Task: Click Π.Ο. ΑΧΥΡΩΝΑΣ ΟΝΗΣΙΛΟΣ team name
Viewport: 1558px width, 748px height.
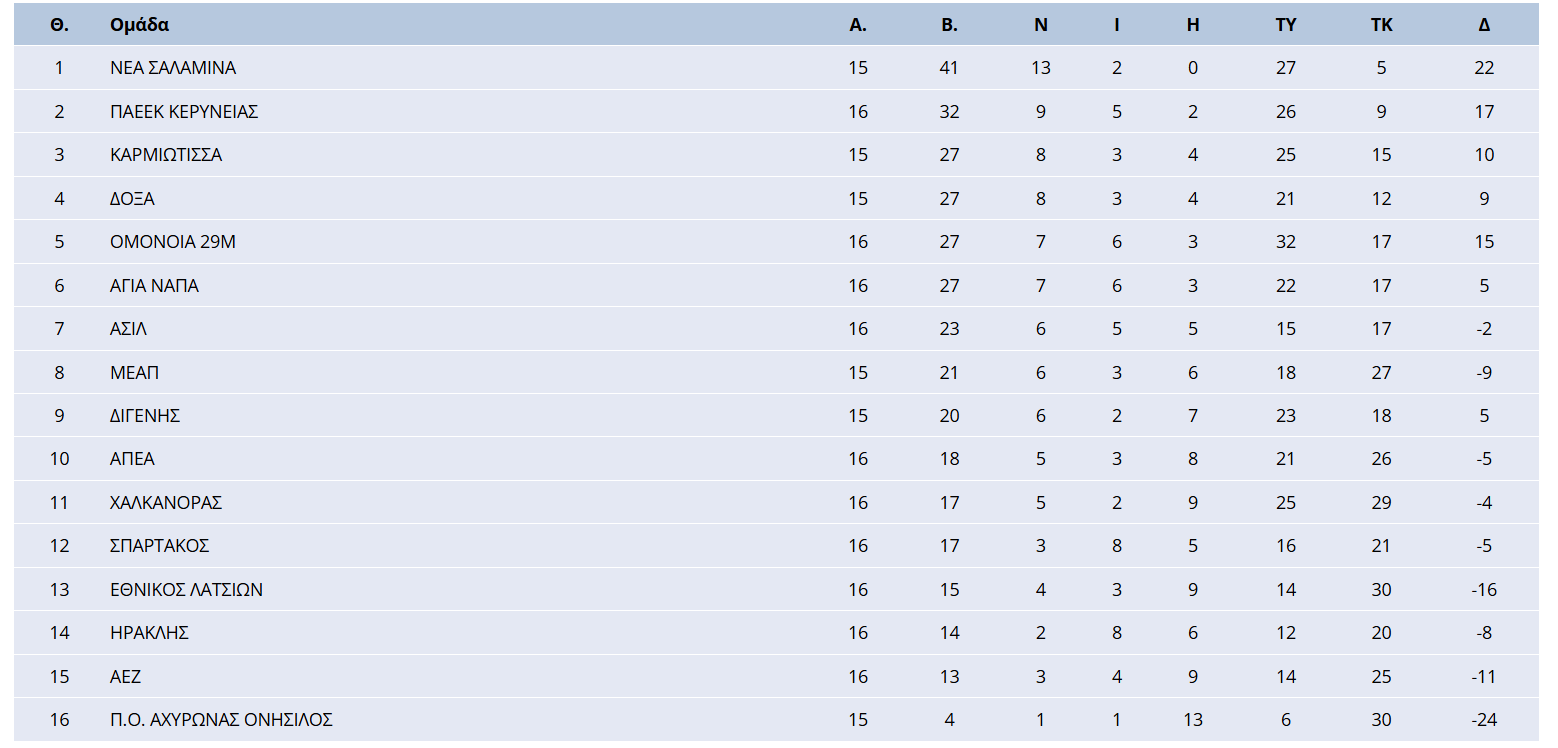Action: tap(221, 720)
